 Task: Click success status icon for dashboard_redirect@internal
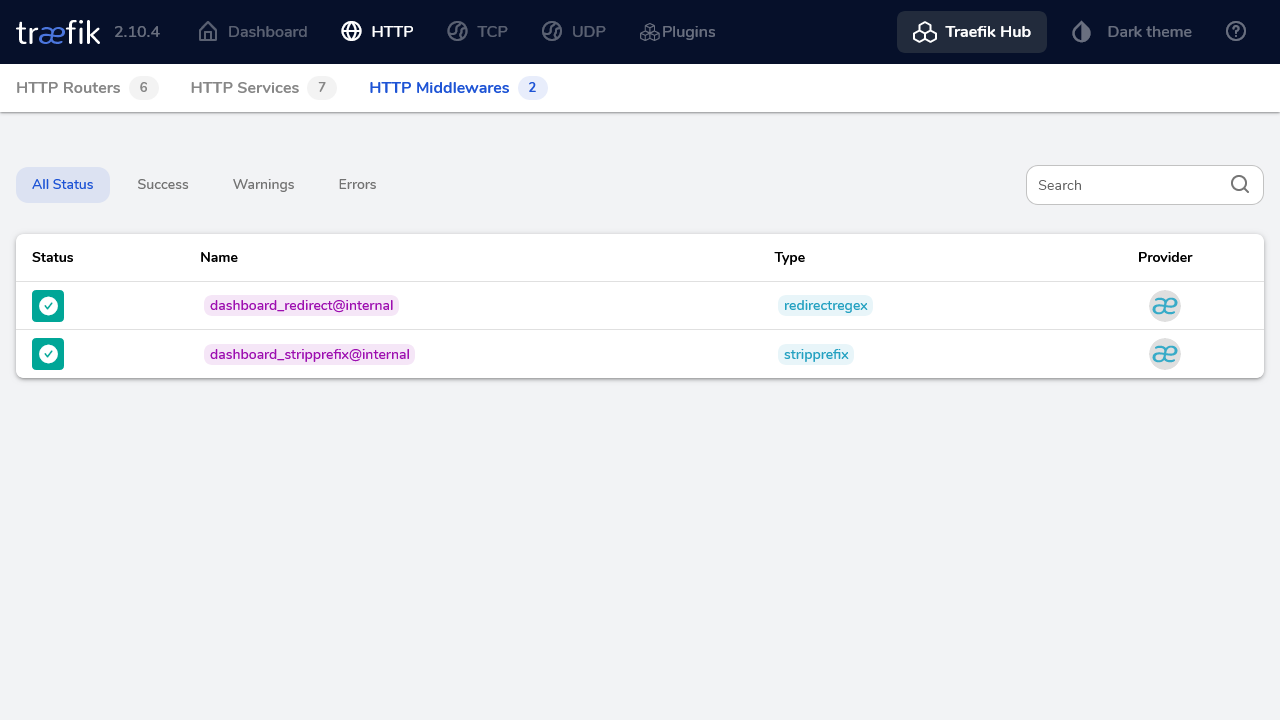[48, 306]
